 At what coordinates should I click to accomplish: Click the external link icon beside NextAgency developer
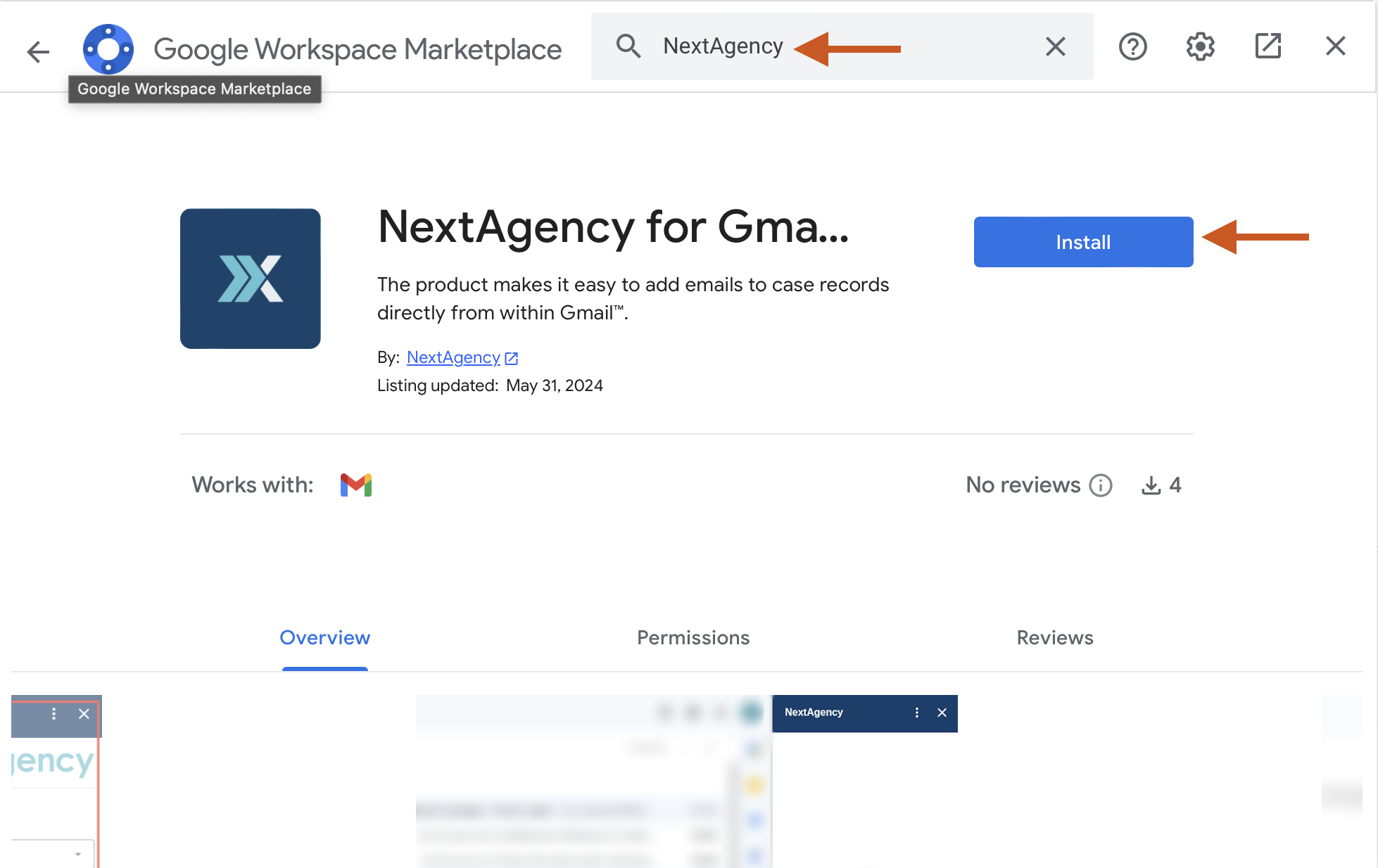[x=512, y=359]
